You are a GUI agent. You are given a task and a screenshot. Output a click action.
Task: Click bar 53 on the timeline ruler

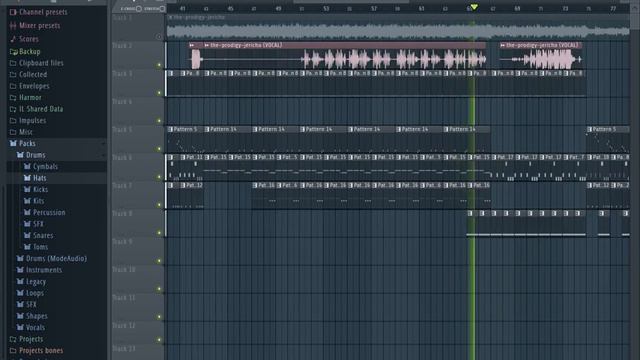click(x=326, y=9)
